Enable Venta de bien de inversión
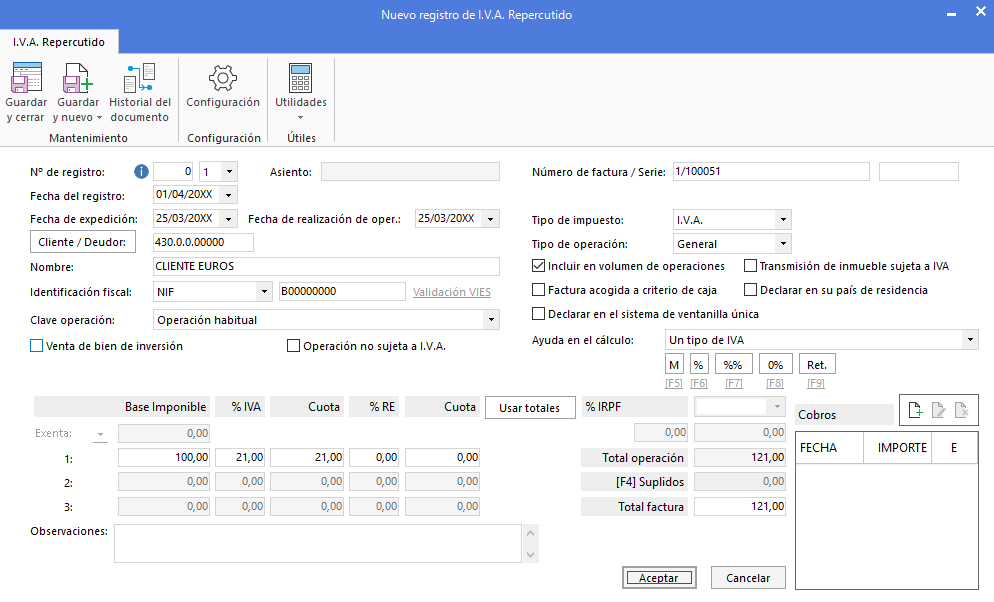 click(37, 346)
